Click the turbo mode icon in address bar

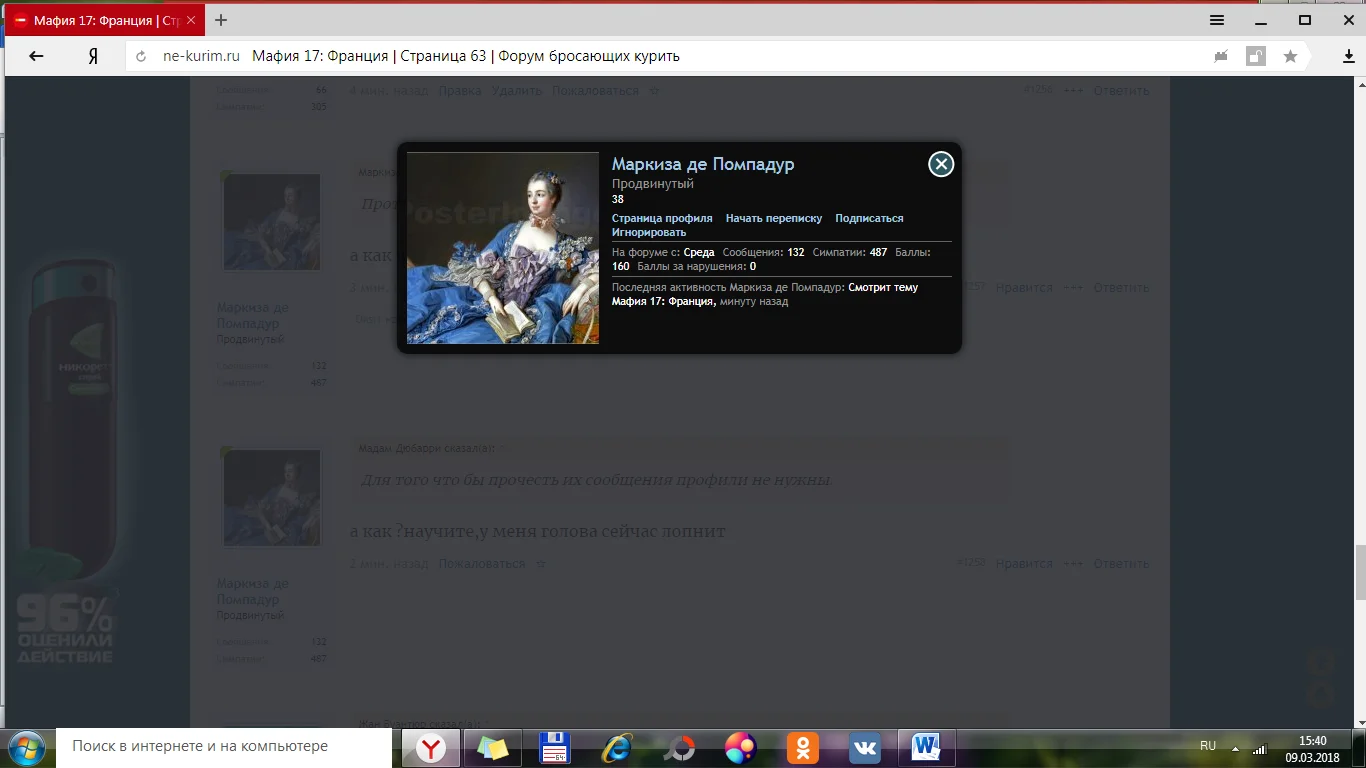coord(1220,56)
